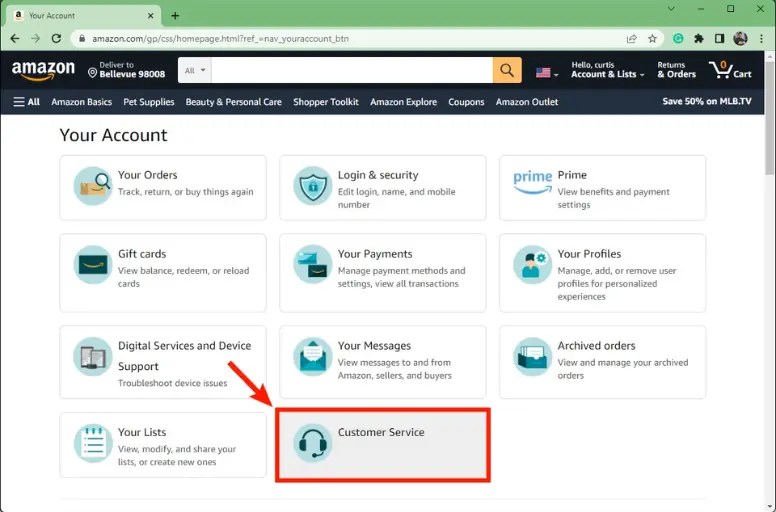Open the Gift cards title
Screen dimensions: 776x512
click(x=142, y=254)
